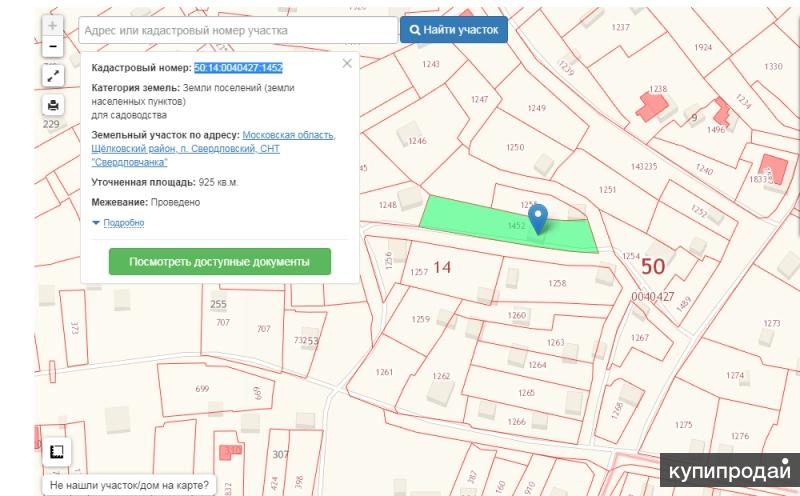Toggle fullscreen map view

pyautogui.click(x=52, y=76)
